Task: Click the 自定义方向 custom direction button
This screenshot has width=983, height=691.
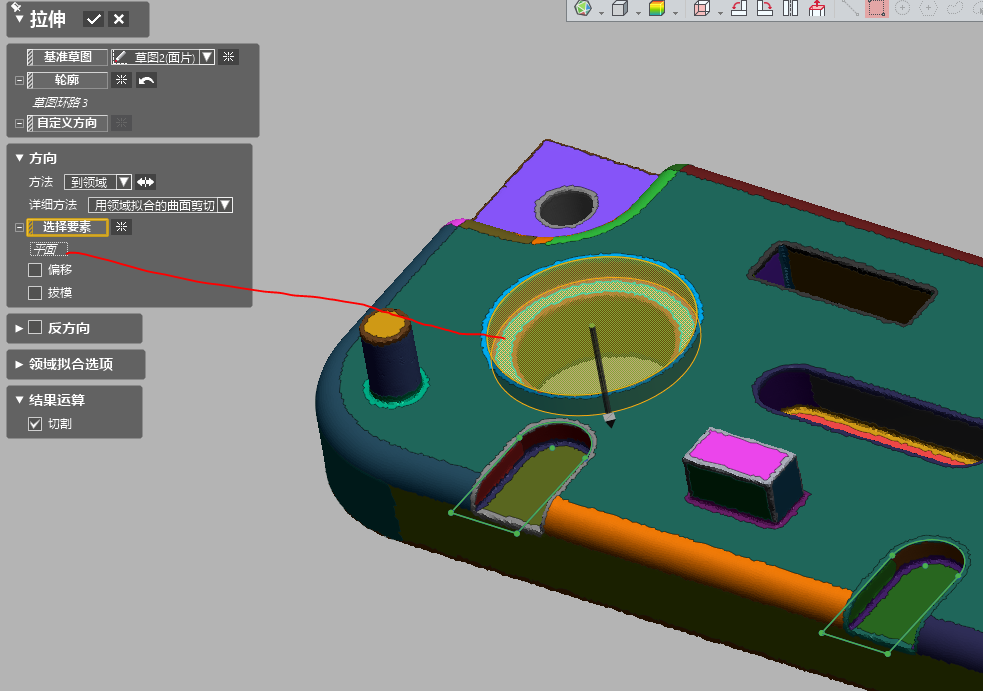Action: [67, 123]
